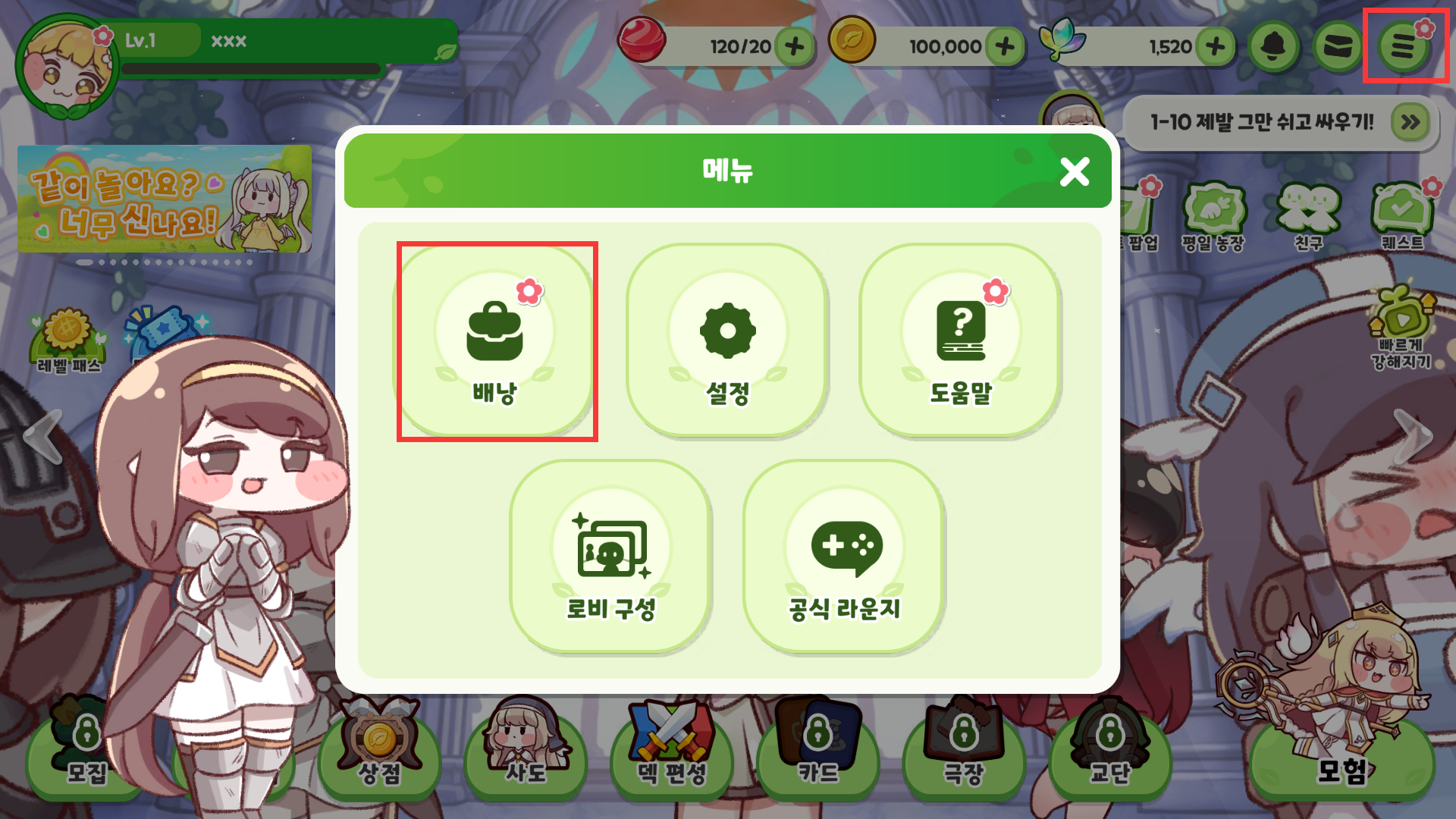Open the 도움말 help book option
The height and width of the screenshot is (819, 1456).
coord(960,341)
